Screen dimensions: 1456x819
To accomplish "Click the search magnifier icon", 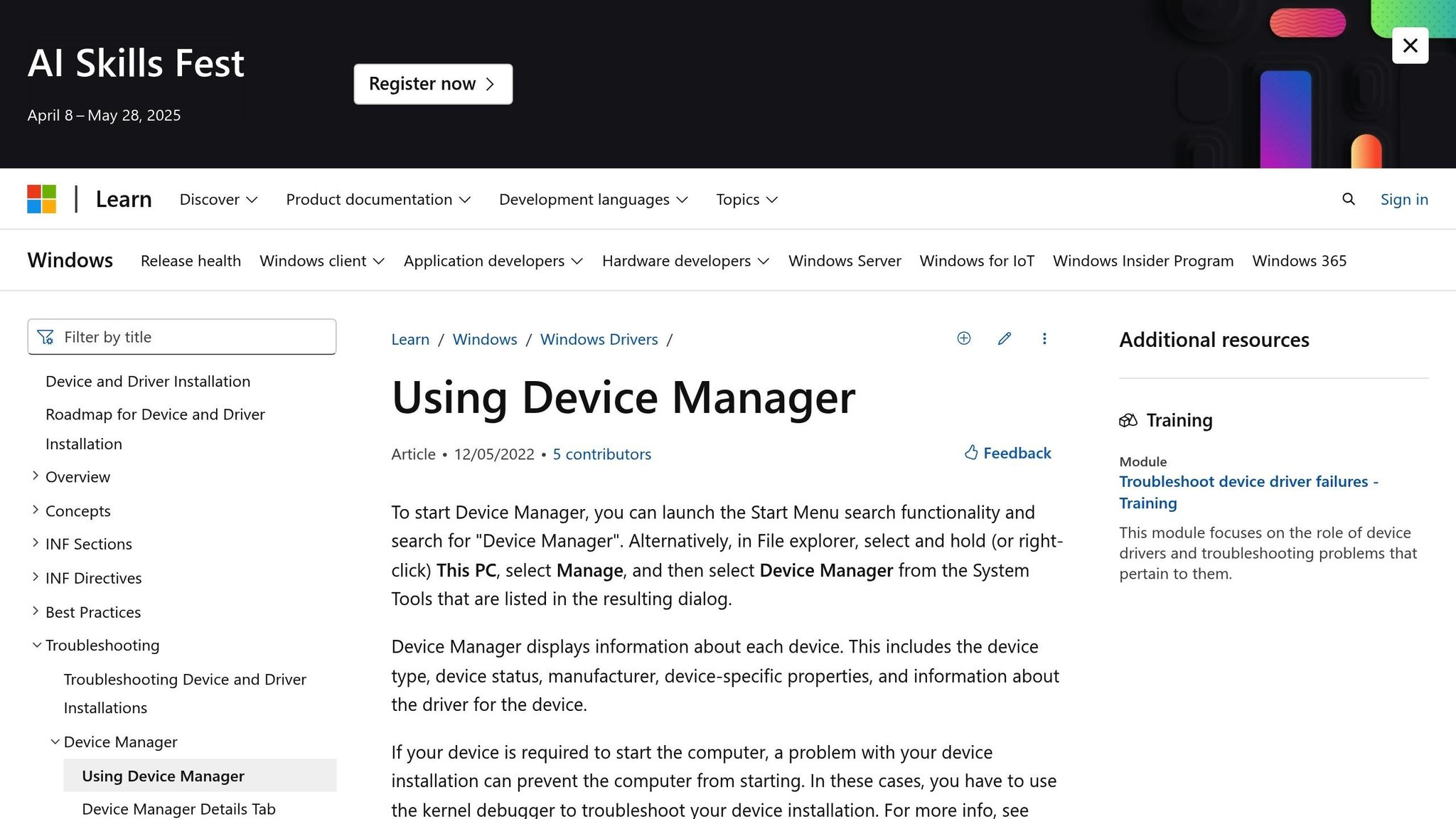I will 1348,199.
